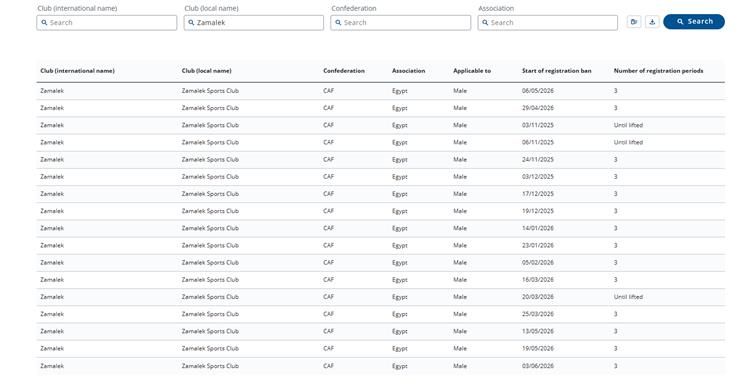The image size is (750, 384).
Task: Click the Start of registration ban column header
Action: [x=557, y=71]
